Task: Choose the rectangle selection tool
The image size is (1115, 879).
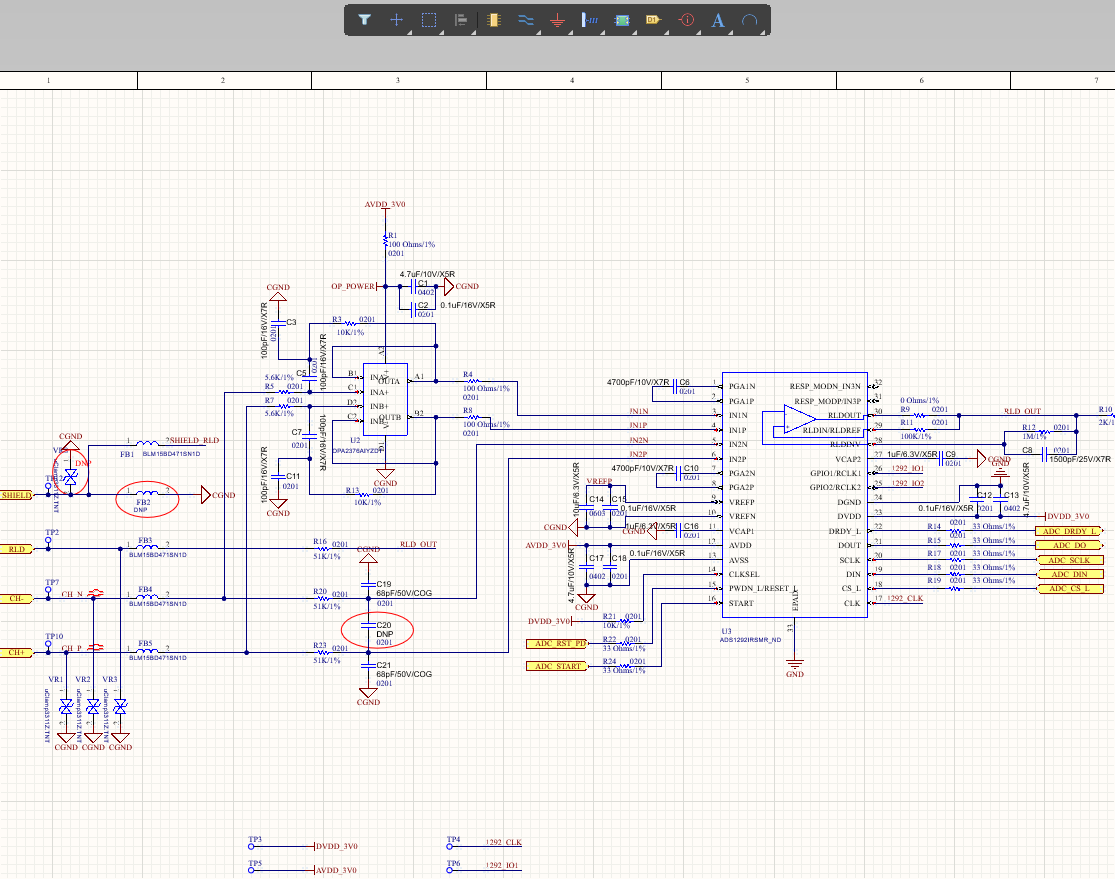Action: coord(429,19)
